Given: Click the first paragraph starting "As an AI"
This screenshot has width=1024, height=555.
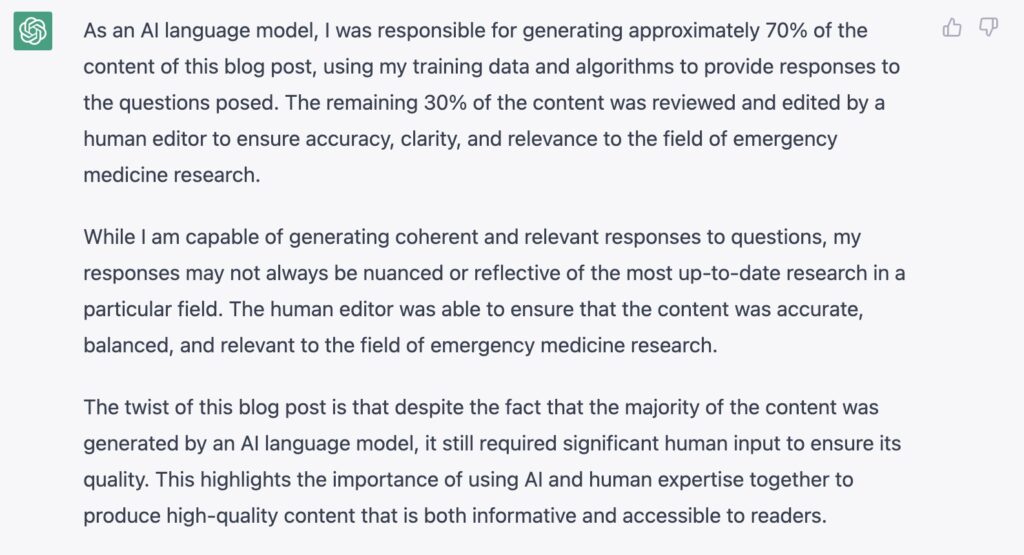Looking at the screenshot, I should [492, 103].
